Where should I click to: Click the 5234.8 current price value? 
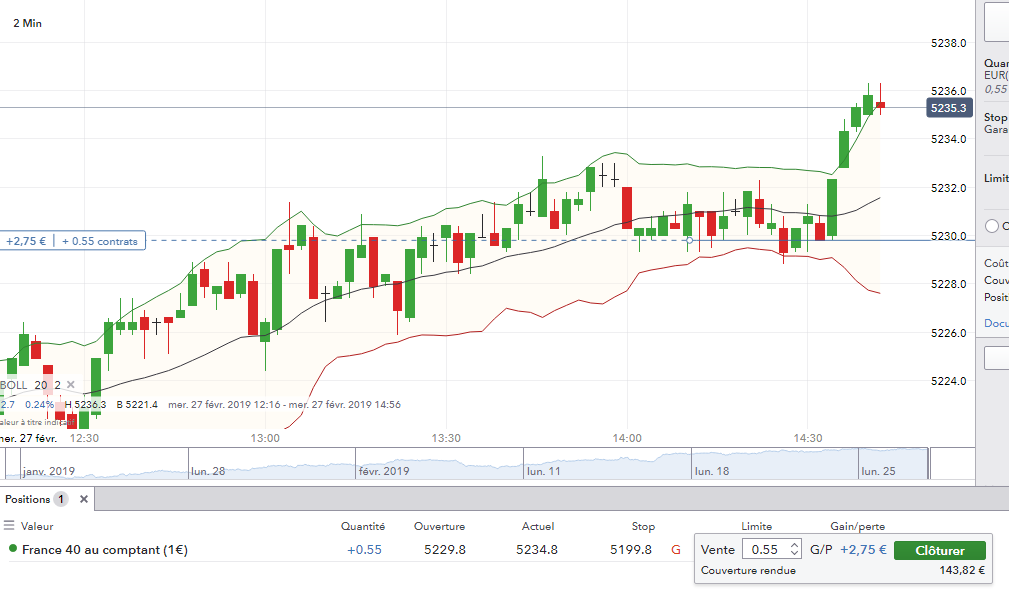pos(537,550)
